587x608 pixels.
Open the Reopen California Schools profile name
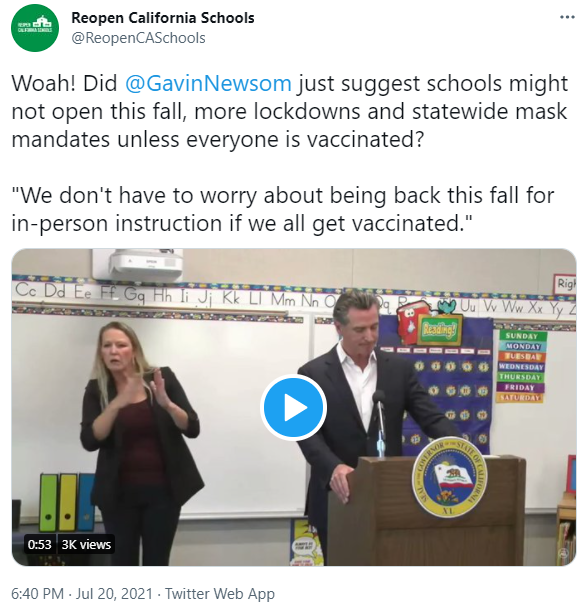[x=163, y=18]
